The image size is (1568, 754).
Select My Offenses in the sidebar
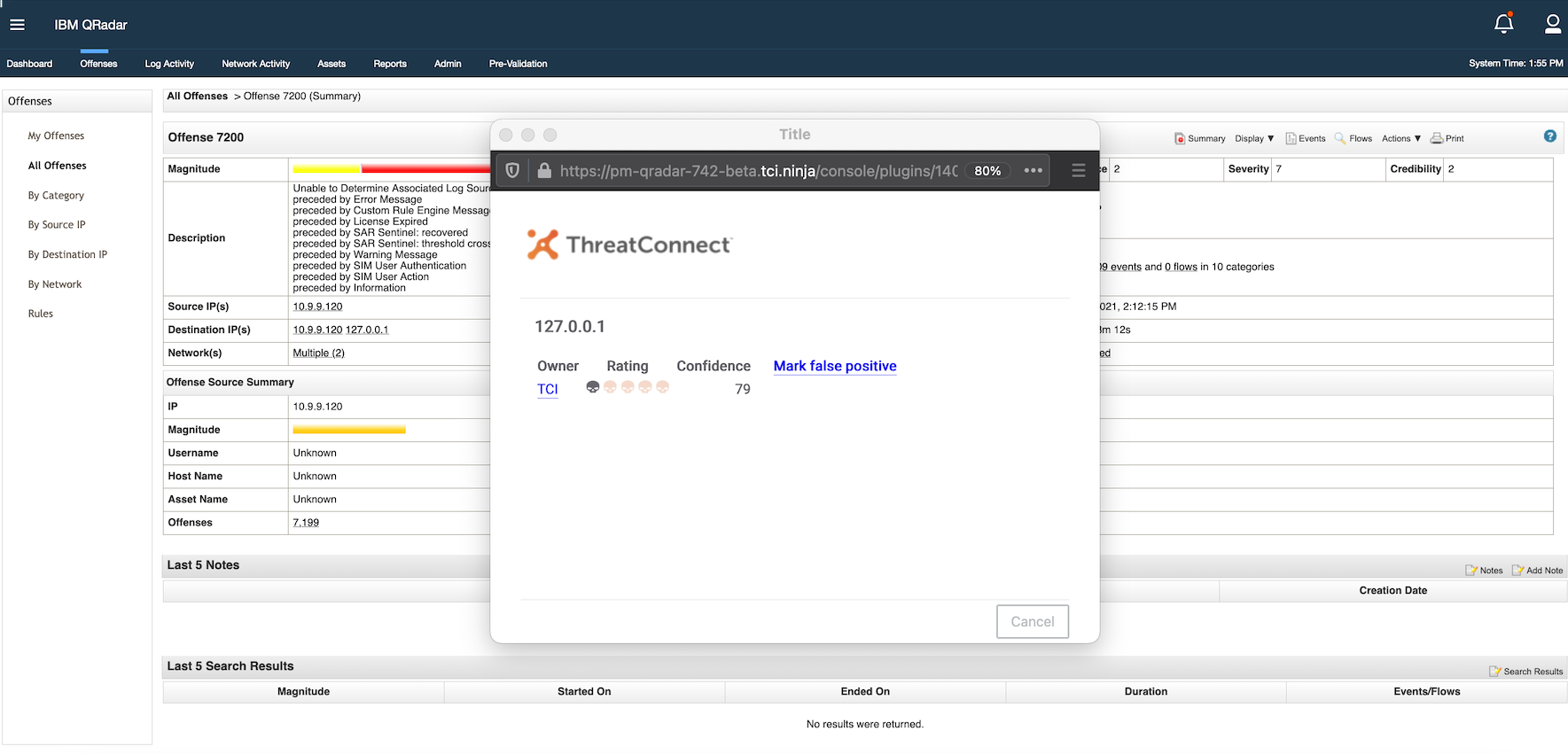(x=56, y=136)
